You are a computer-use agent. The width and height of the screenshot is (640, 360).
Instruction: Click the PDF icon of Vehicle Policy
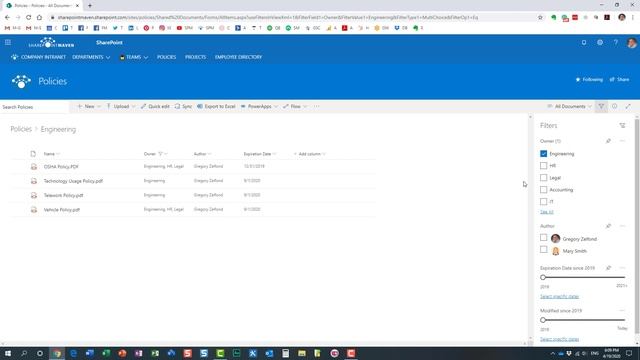click(x=34, y=209)
